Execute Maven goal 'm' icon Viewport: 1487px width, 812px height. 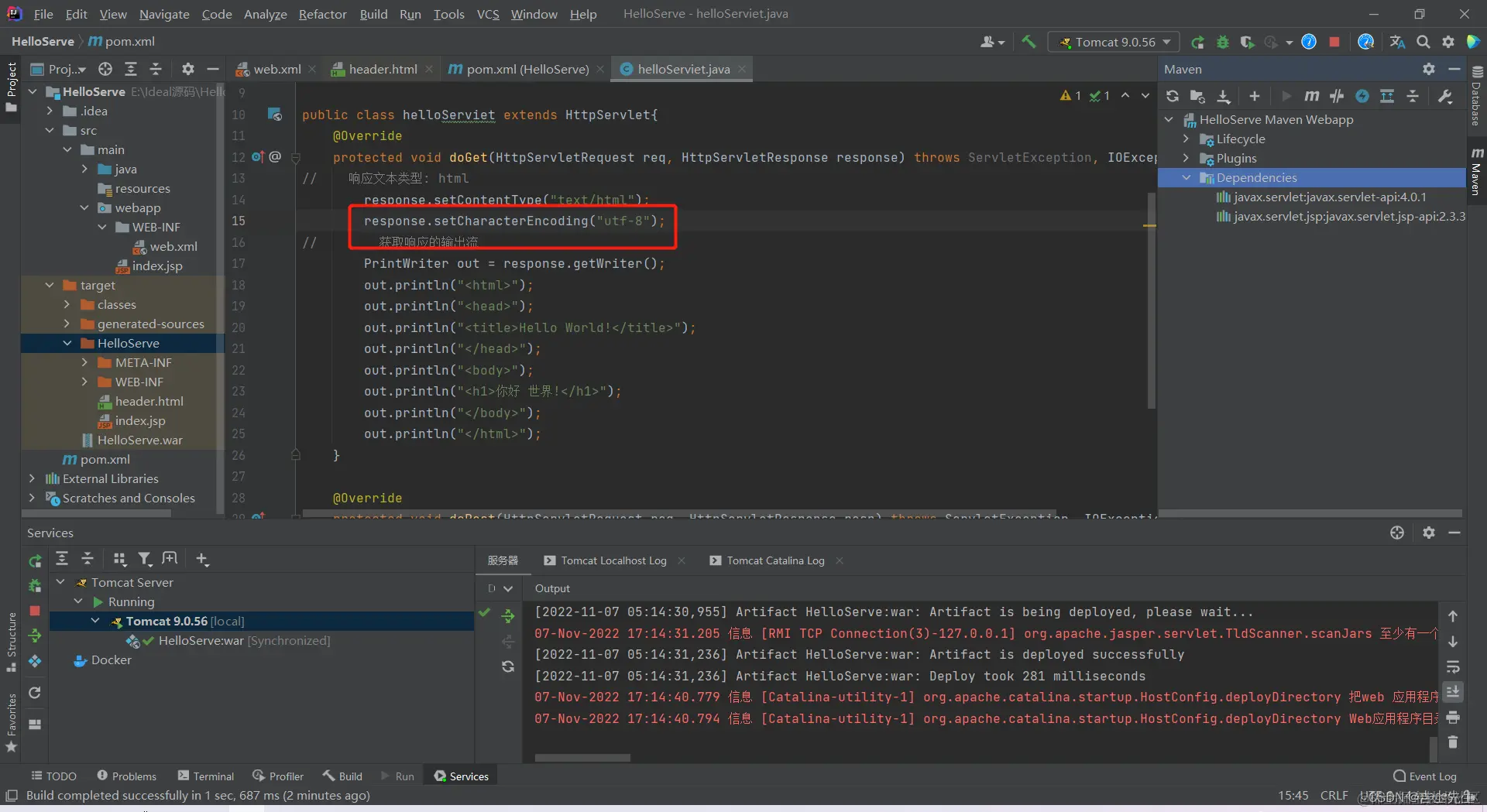point(1311,96)
